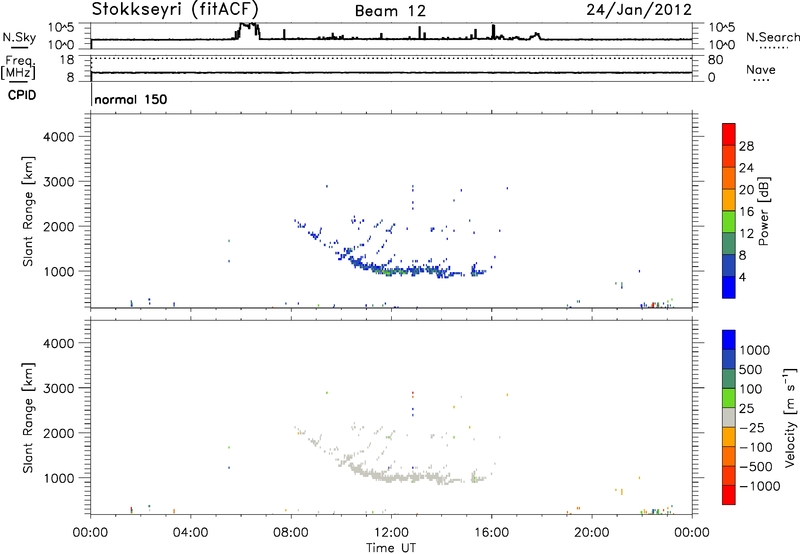Click the '80' right-axis label of frequency panel
Screen dimensions: 800x554
point(715,60)
